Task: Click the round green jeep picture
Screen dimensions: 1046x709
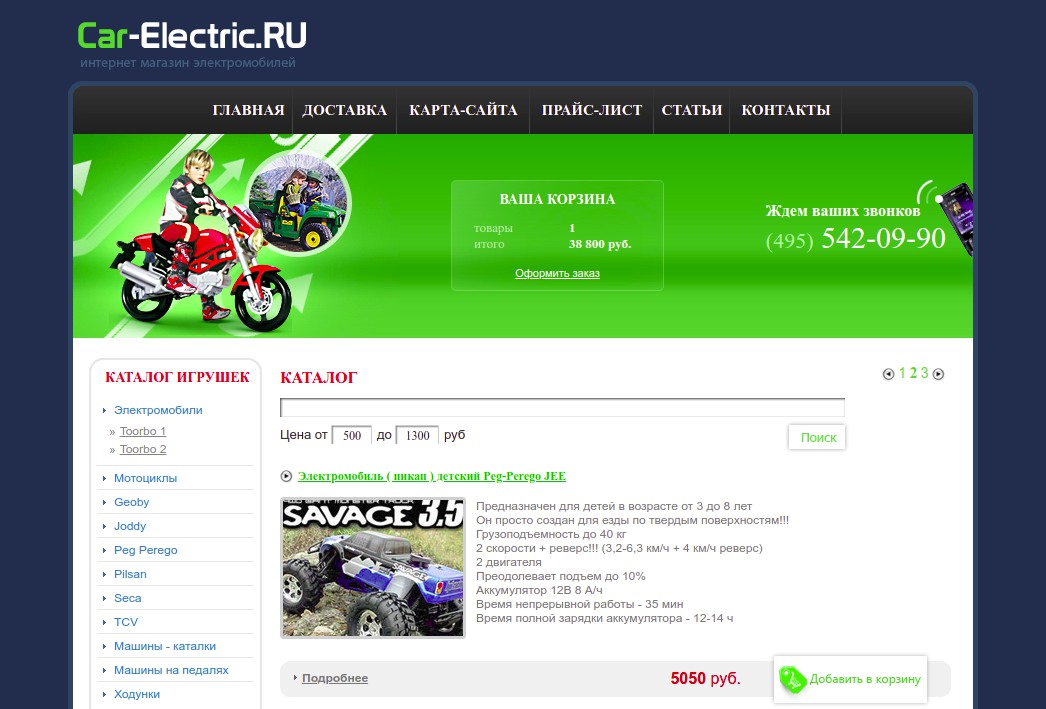Action: pyautogui.click(x=298, y=202)
